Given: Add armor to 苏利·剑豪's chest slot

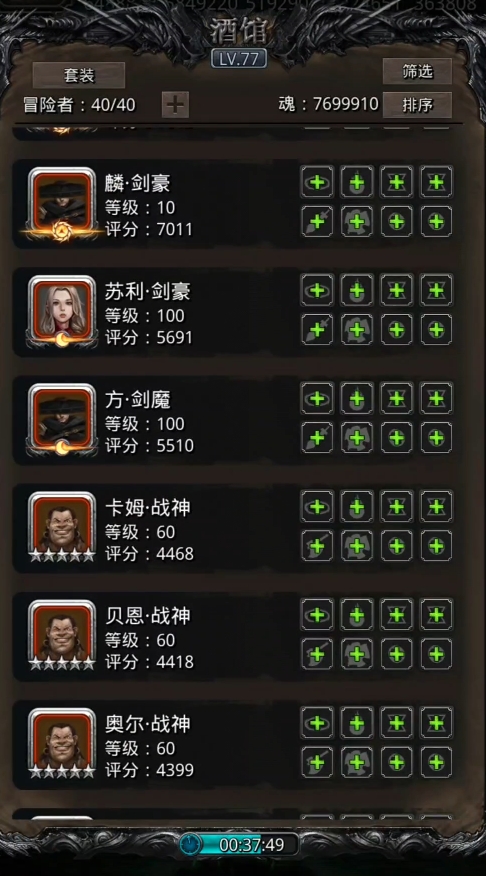Looking at the screenshot, I should 357,330.
